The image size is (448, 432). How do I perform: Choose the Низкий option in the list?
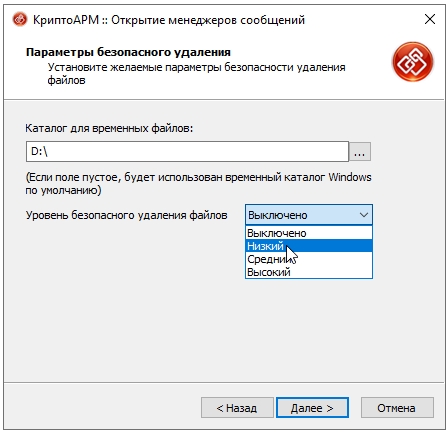tap(309, 246)
